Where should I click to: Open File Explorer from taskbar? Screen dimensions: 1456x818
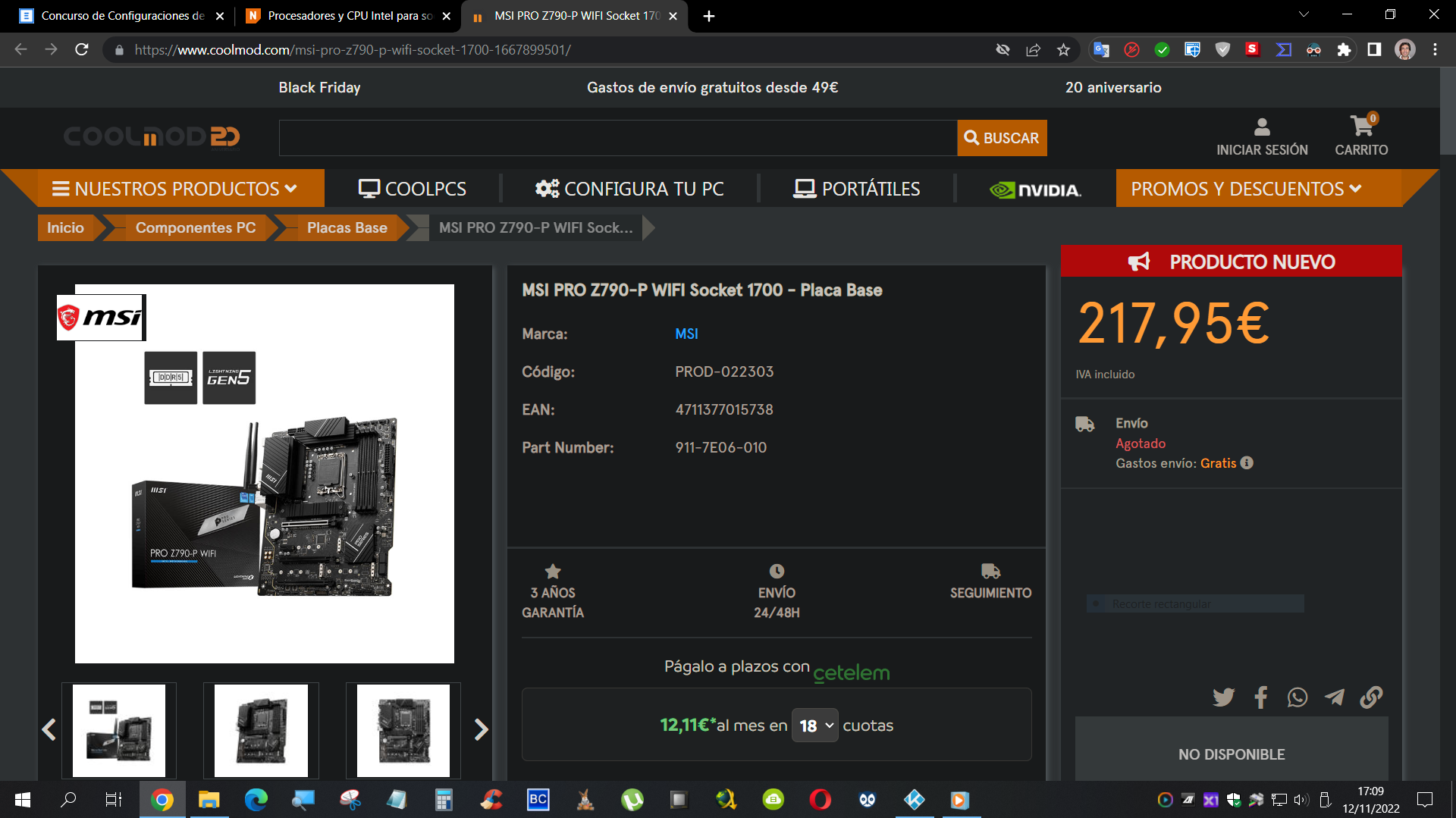pyautogui.click(x=209, y=800)
